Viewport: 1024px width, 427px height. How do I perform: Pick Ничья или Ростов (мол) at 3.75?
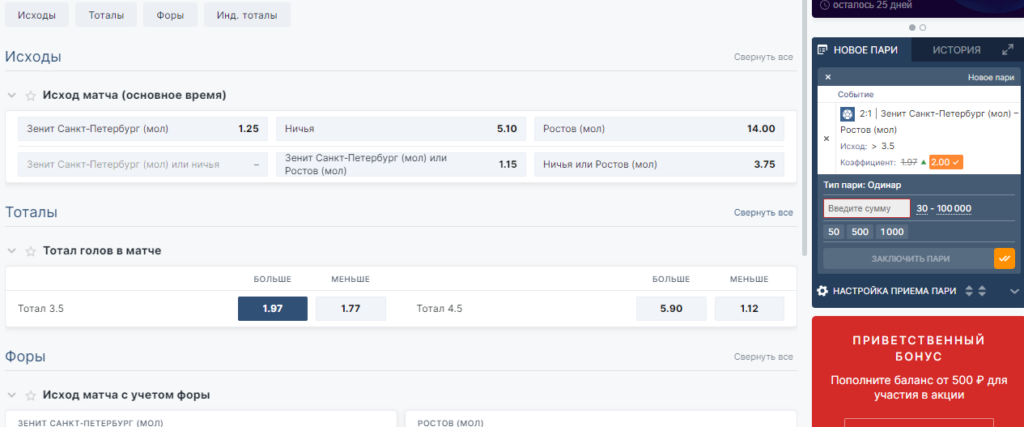click(659, 165)
